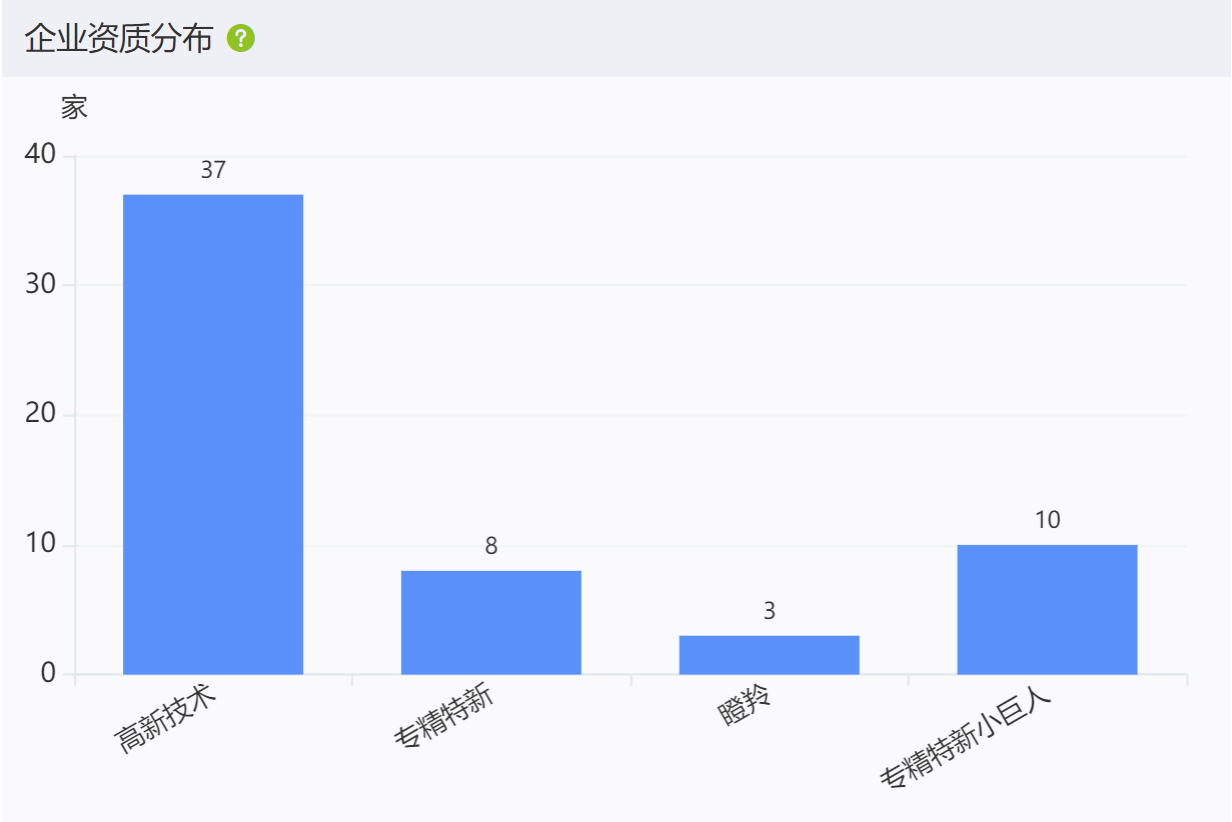Click the y-axis label 40

click(41, 154)
